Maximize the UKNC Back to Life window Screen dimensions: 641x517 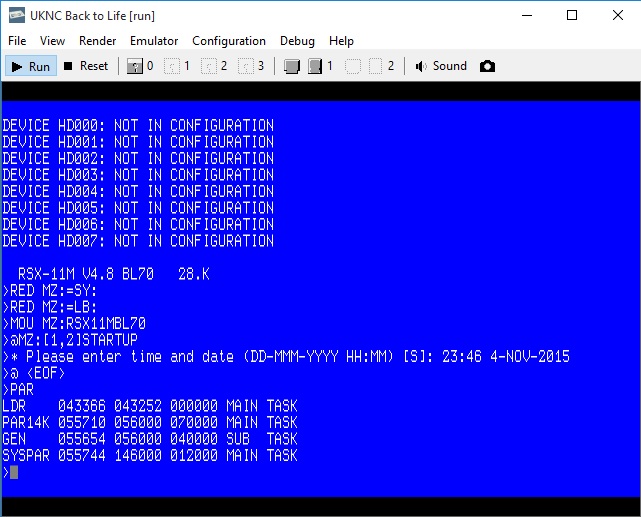[572, 15]
